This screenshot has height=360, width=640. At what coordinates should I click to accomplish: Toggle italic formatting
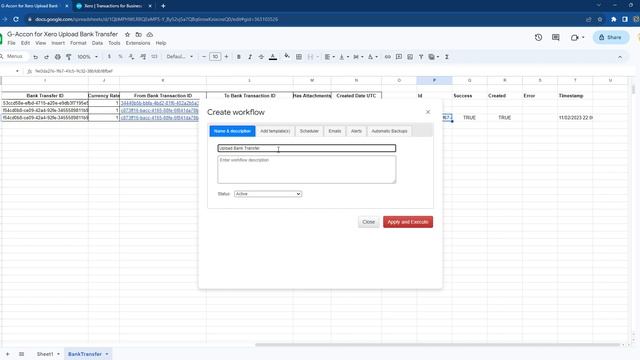[250, 57]
